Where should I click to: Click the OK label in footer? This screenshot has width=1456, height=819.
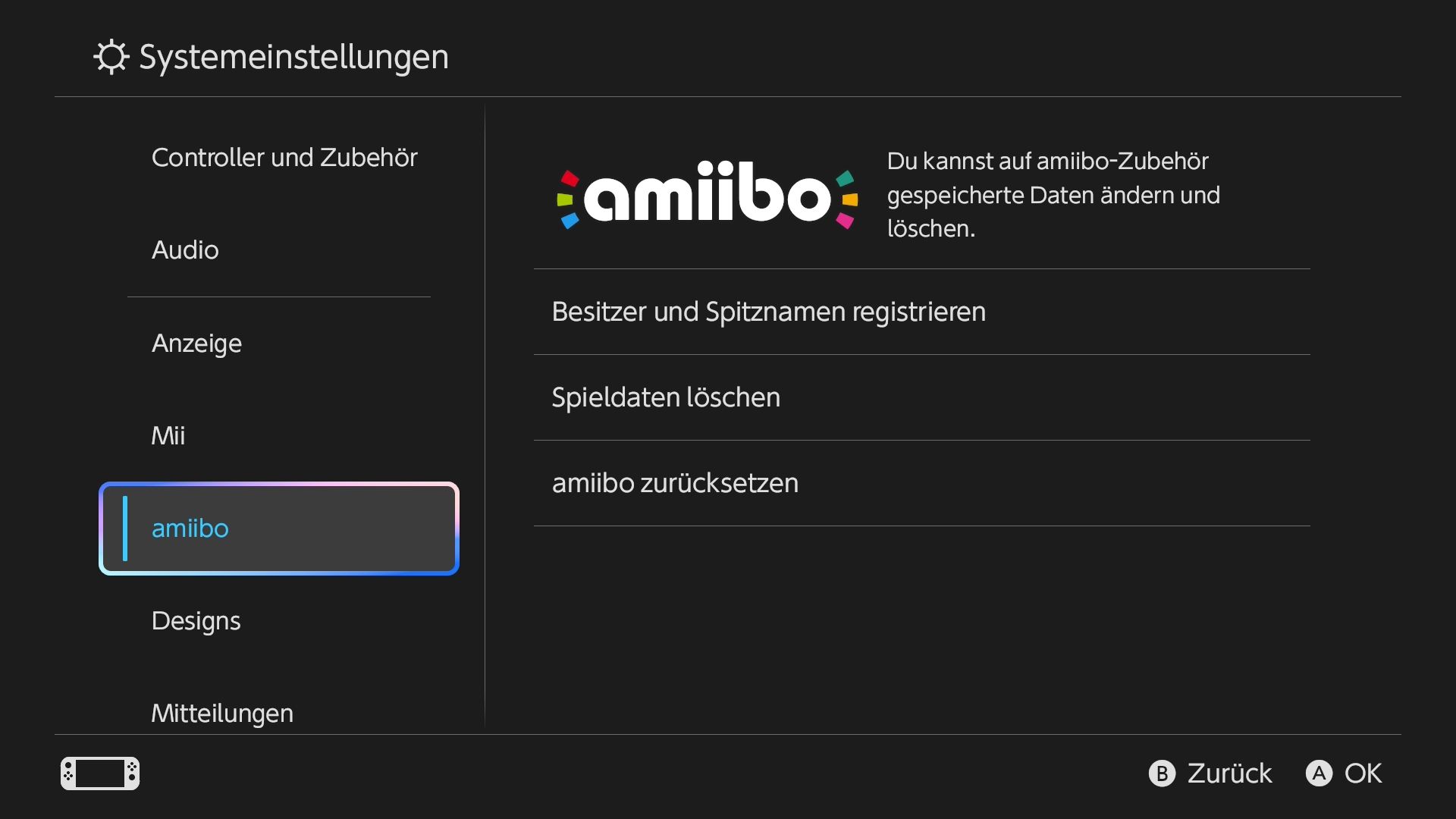click(1363, 773)
